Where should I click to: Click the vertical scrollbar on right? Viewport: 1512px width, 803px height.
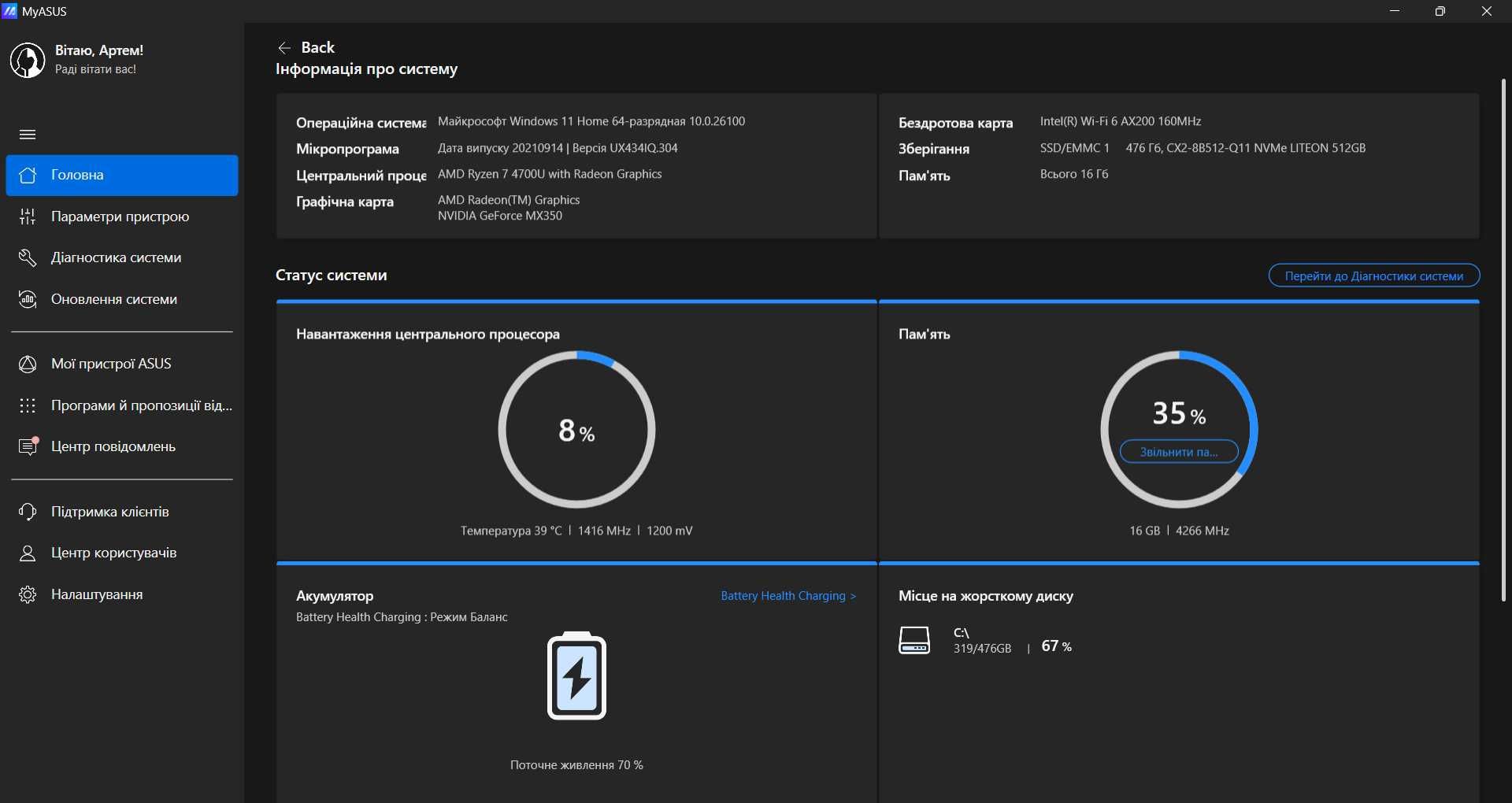click(1503, 339)
